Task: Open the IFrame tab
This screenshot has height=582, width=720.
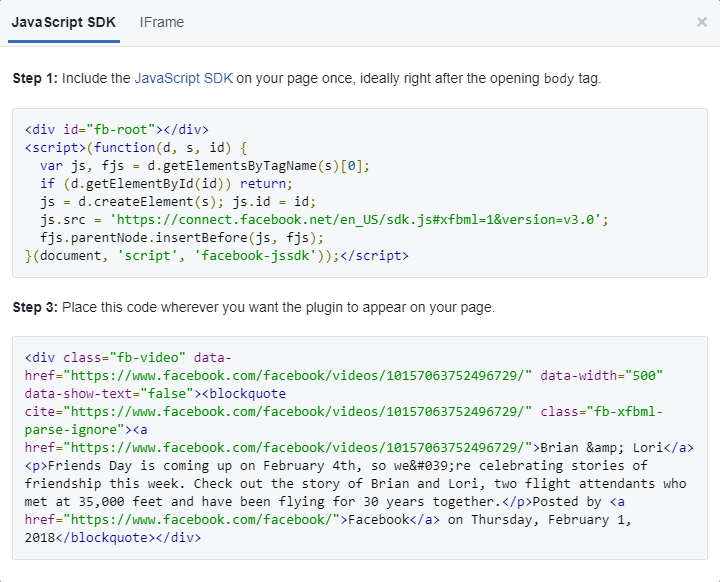Action: pos(162,22)
